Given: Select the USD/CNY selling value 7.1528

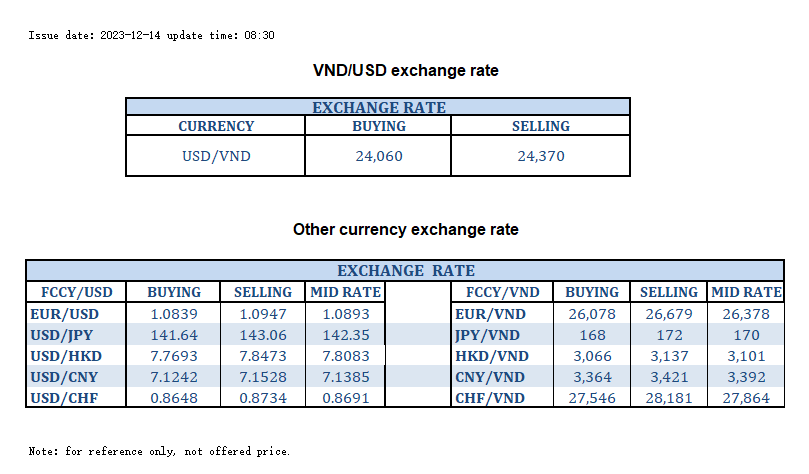Looking at the screenshot, I should 263,377.
